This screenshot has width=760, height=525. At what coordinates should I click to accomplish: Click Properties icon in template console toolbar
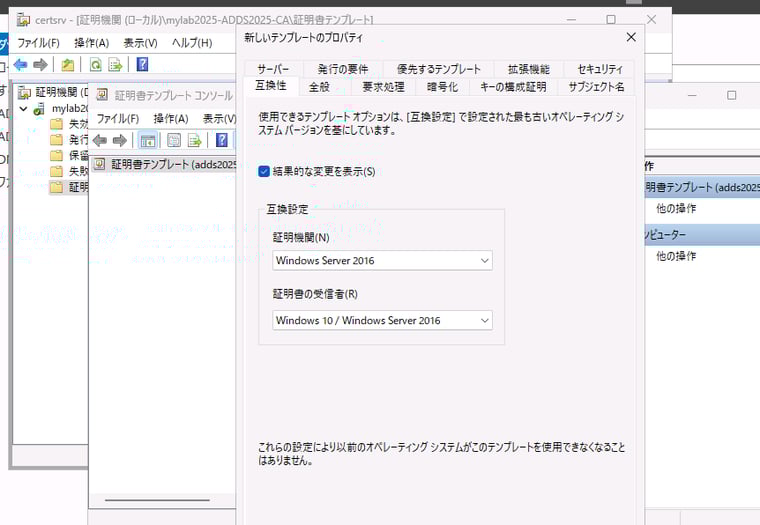174,141
